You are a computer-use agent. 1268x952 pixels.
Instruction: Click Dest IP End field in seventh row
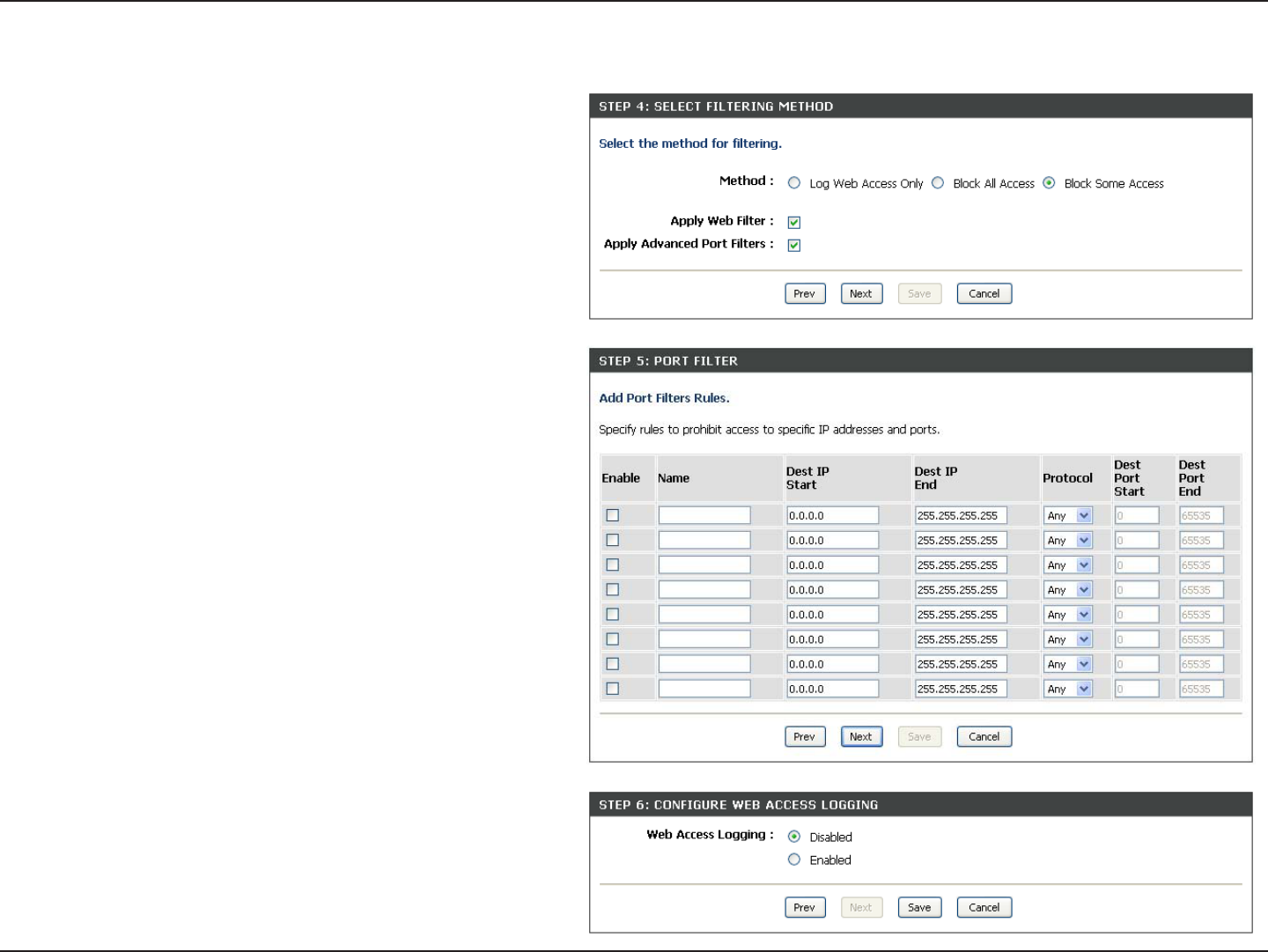point(961,663)
